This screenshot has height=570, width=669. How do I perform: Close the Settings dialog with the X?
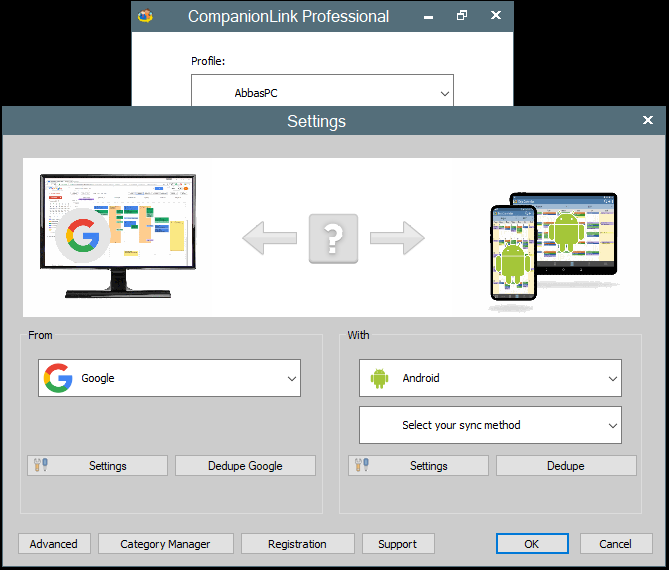(x=648, y=120)
